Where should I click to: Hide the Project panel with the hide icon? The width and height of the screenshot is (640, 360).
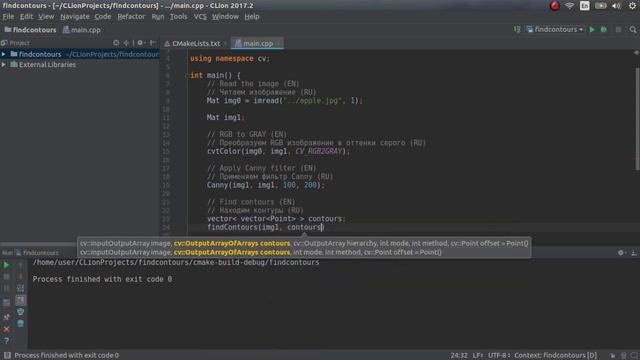click(x=152, y=42)
